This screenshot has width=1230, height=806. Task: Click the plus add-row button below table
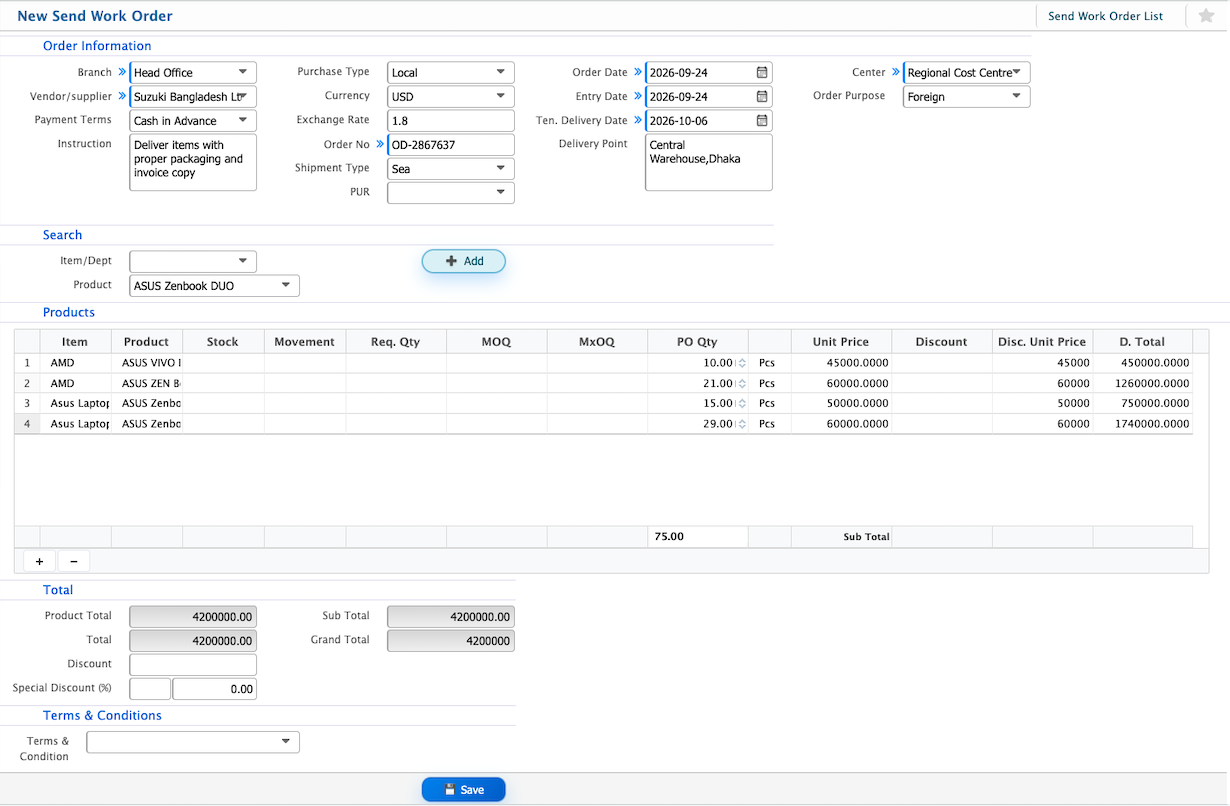click(x=39, y=561)
